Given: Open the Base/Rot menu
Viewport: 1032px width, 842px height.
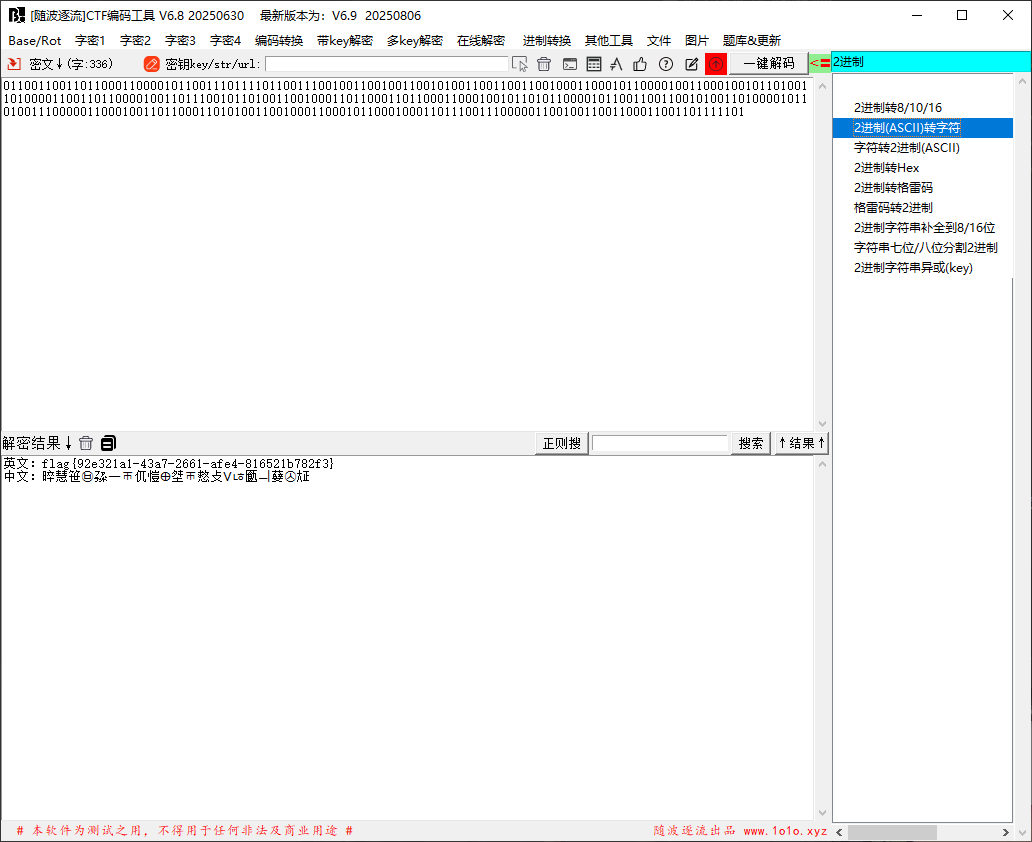Looking at the screenshot, I should point(35,41).
